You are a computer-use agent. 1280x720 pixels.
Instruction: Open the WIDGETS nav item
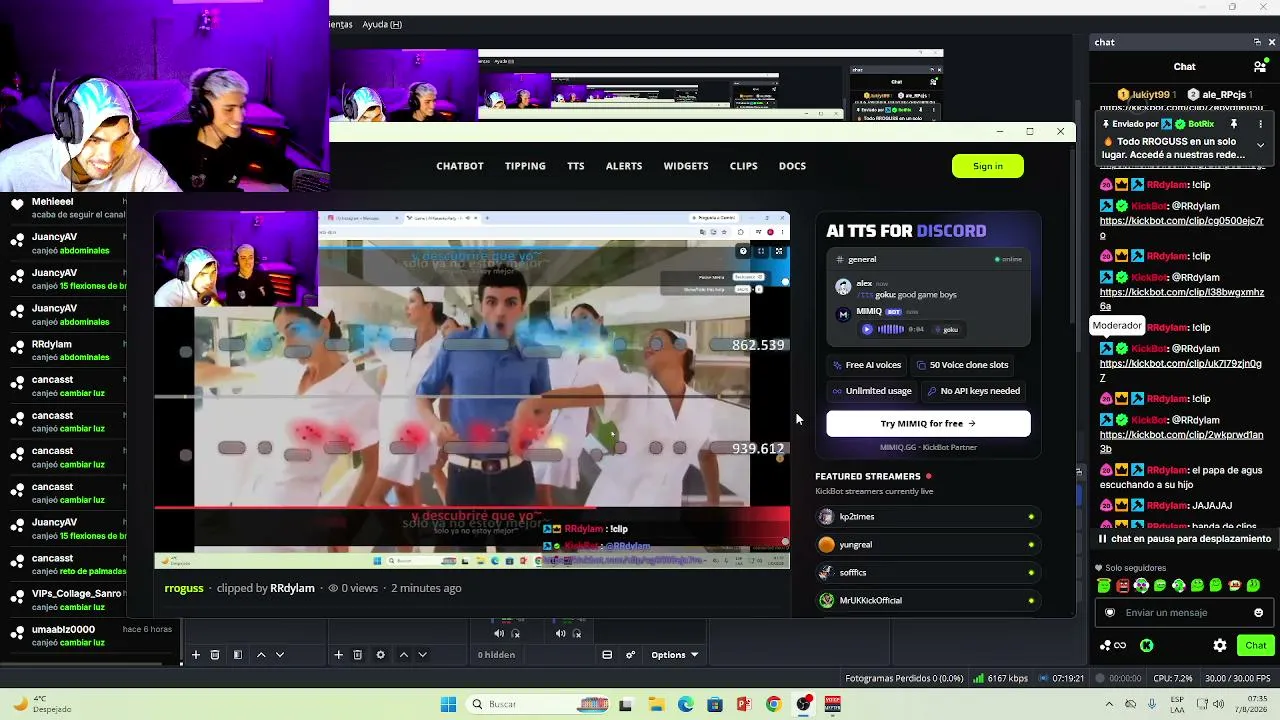tap(686, 166)
